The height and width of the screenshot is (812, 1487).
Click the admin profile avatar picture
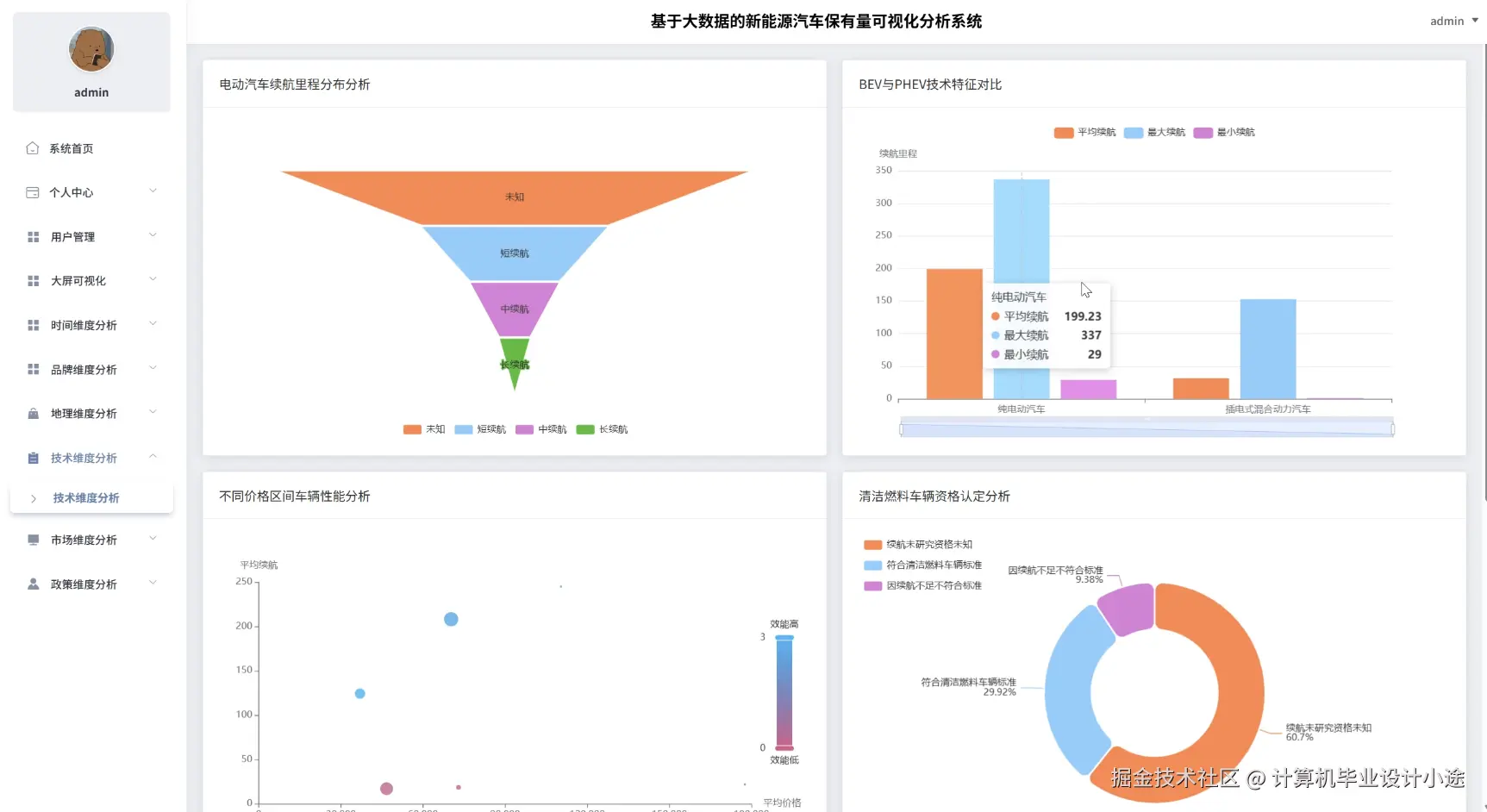91,49
